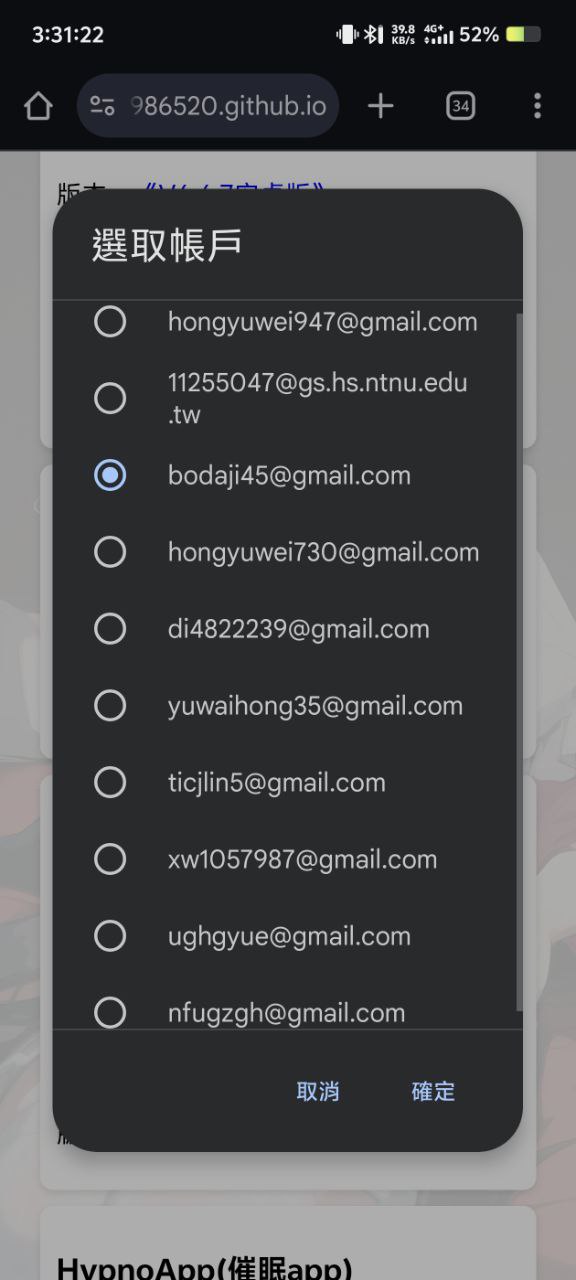
Task: Select ughgyue@gmail.com account option
Action: pyautogui.click(x=287, y=936)
